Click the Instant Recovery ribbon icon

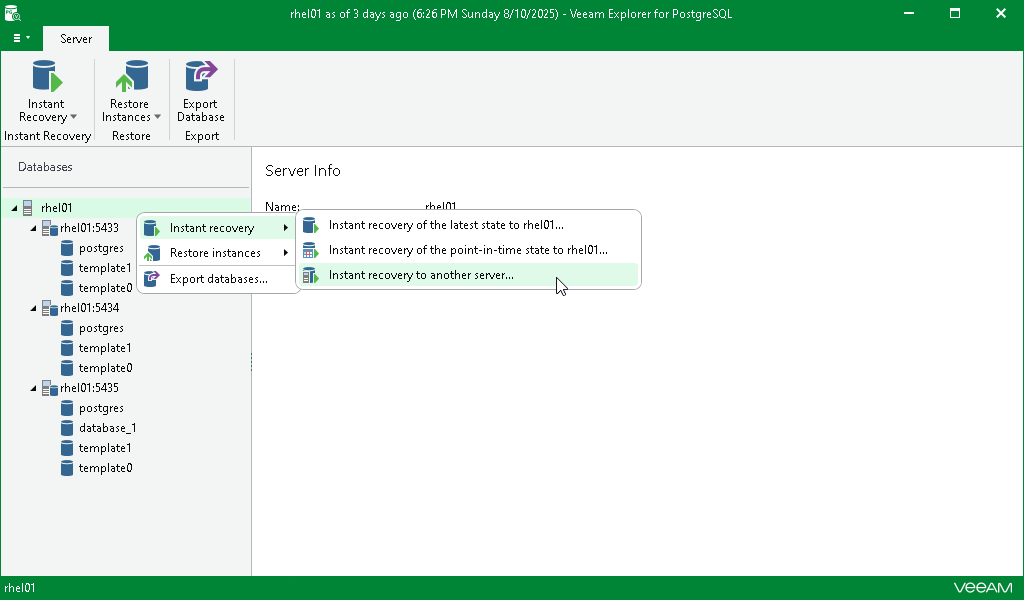coord(47,76)
